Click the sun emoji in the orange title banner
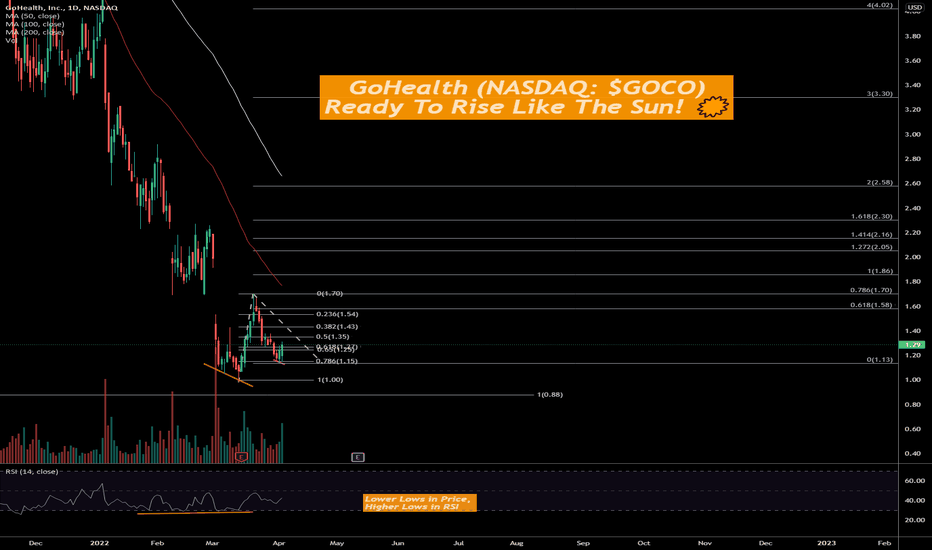 point(712,107)
